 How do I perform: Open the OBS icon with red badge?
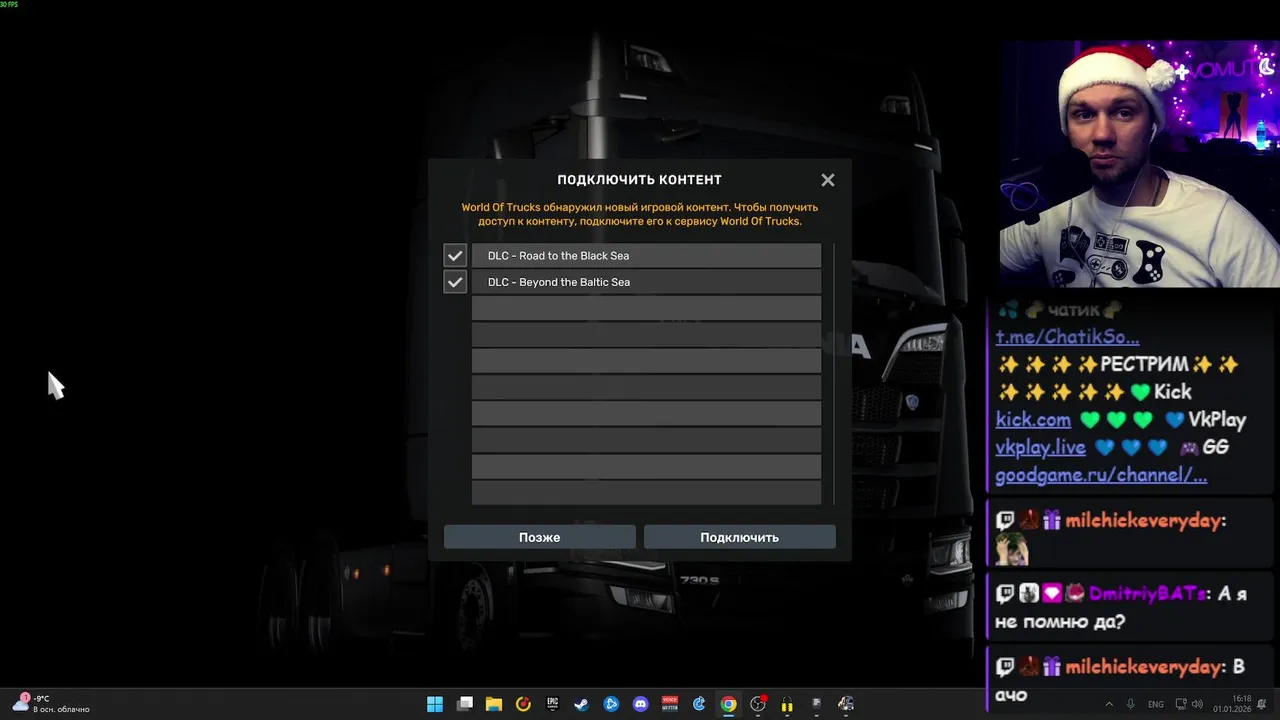point(758,704)
